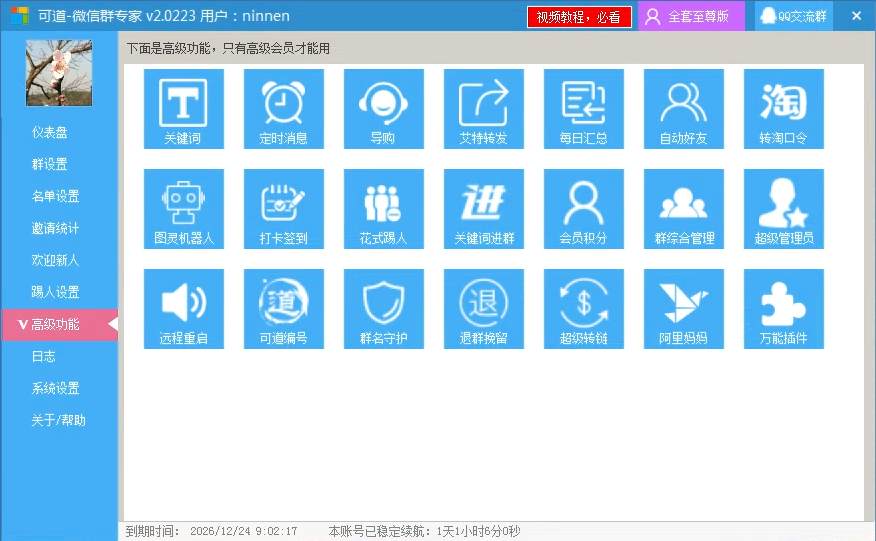Screen dimensions: 876x541
Task: Open the 关键词 keyword feature tile
Action: 183,108
